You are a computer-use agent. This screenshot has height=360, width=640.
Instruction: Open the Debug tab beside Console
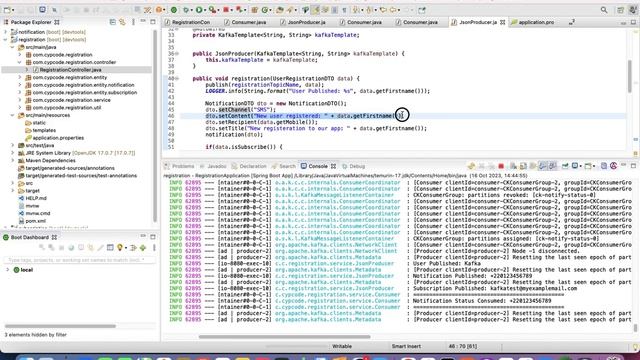(353, 166)
